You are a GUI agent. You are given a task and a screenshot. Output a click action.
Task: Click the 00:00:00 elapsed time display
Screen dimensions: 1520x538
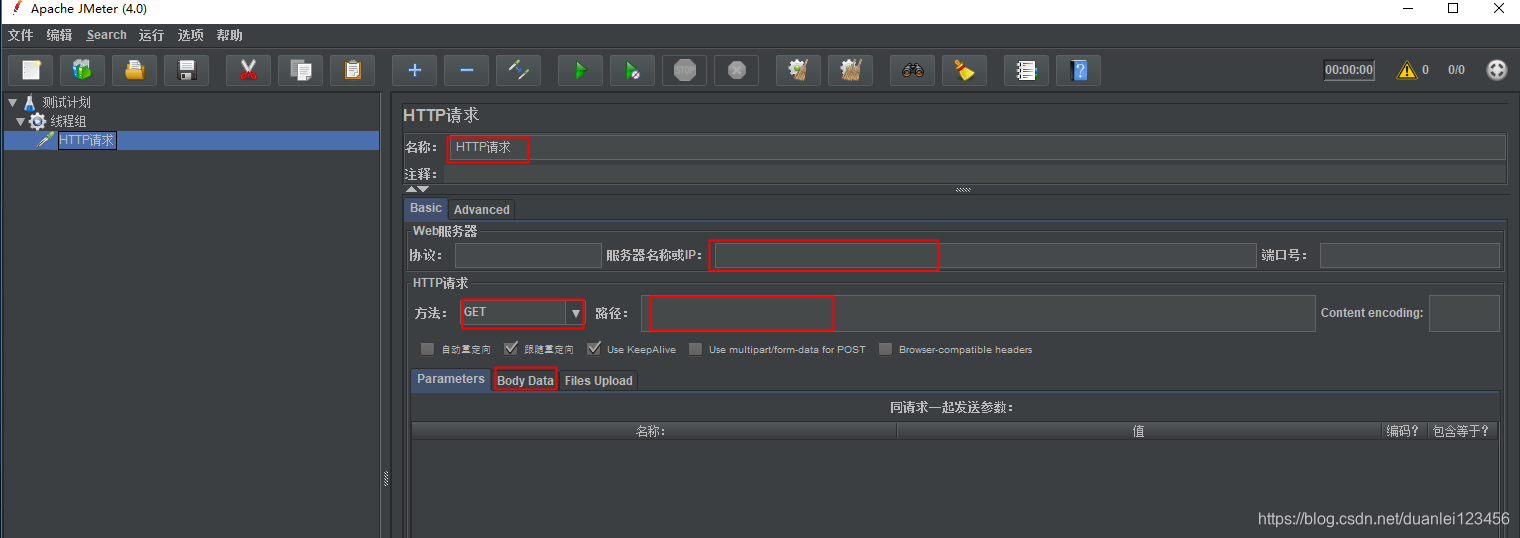pyautogui.click(x=1349, y=70)
